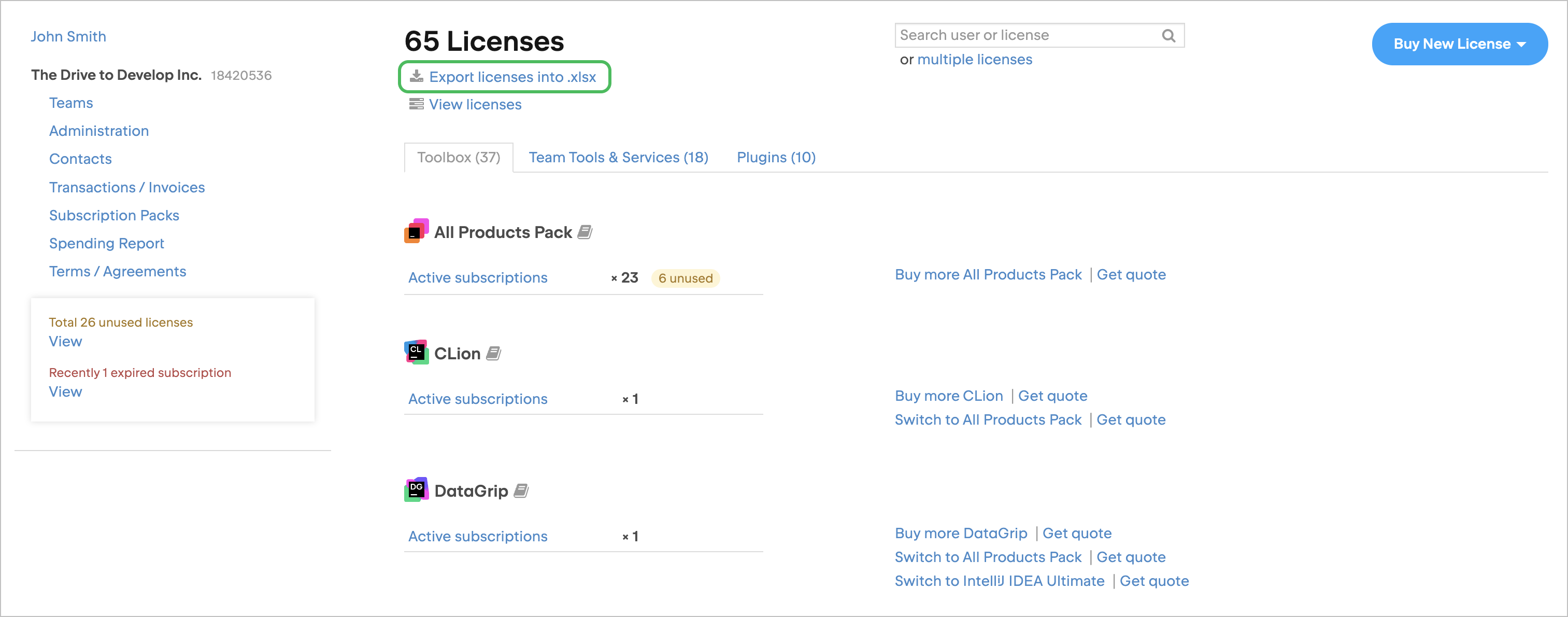View the 26 unused licenses

65,341
